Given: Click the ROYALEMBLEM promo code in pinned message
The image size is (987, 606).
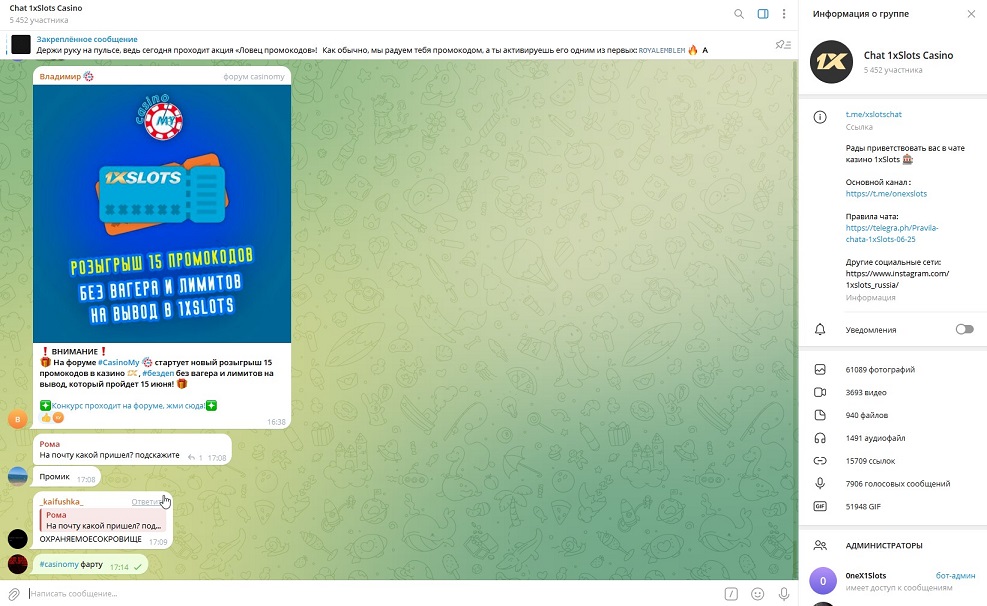Looking at the screenshot, I should (662, 50).
